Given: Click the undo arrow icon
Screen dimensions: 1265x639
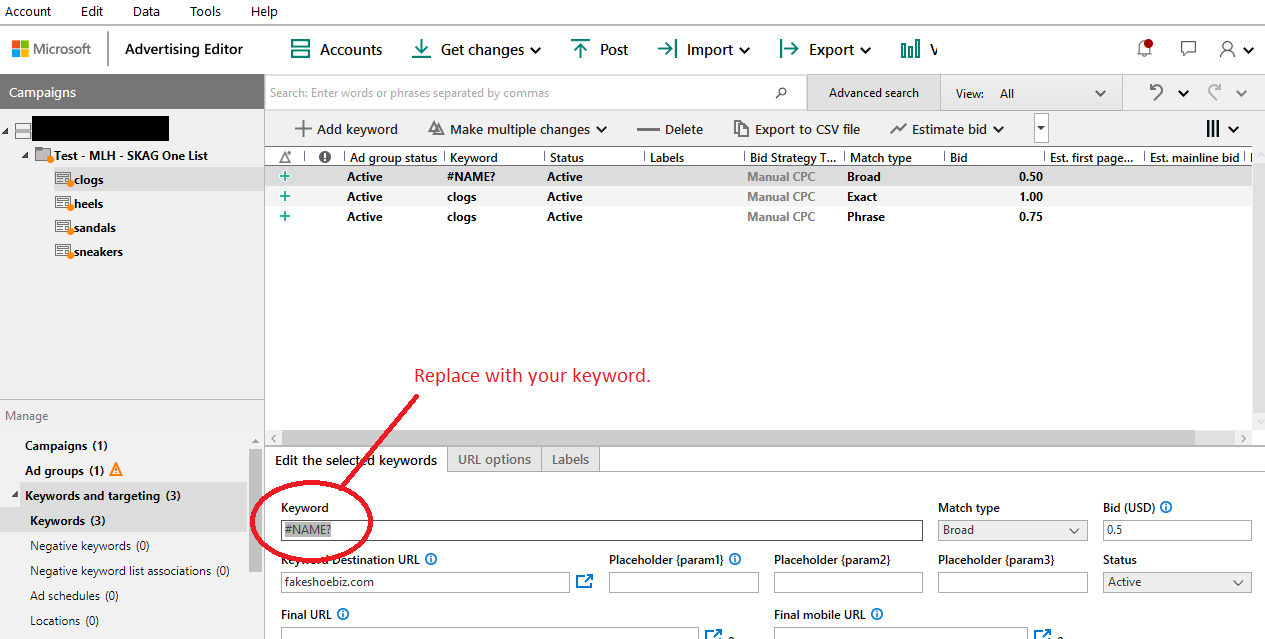Looking at the screenshot, I should pyautogui.click(x=1157, y=93).
